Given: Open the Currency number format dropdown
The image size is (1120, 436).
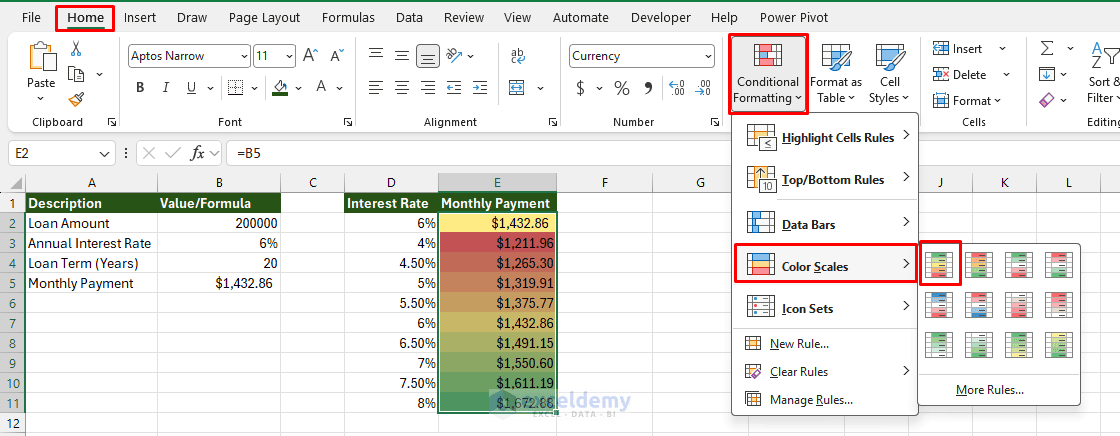Looking at the screenshot, I should point(708,56).
